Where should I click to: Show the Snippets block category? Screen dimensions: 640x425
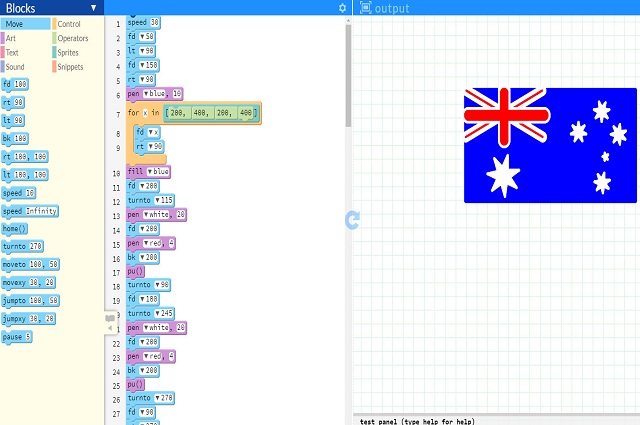(x=70, y=66)
